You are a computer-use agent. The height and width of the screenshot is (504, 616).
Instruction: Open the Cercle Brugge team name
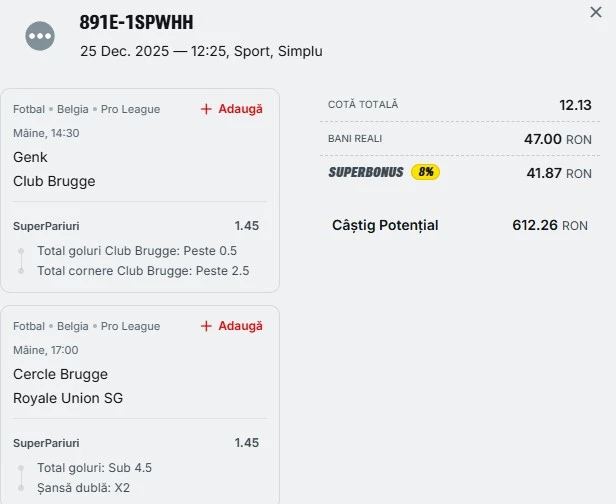click(x=60, y=374)
